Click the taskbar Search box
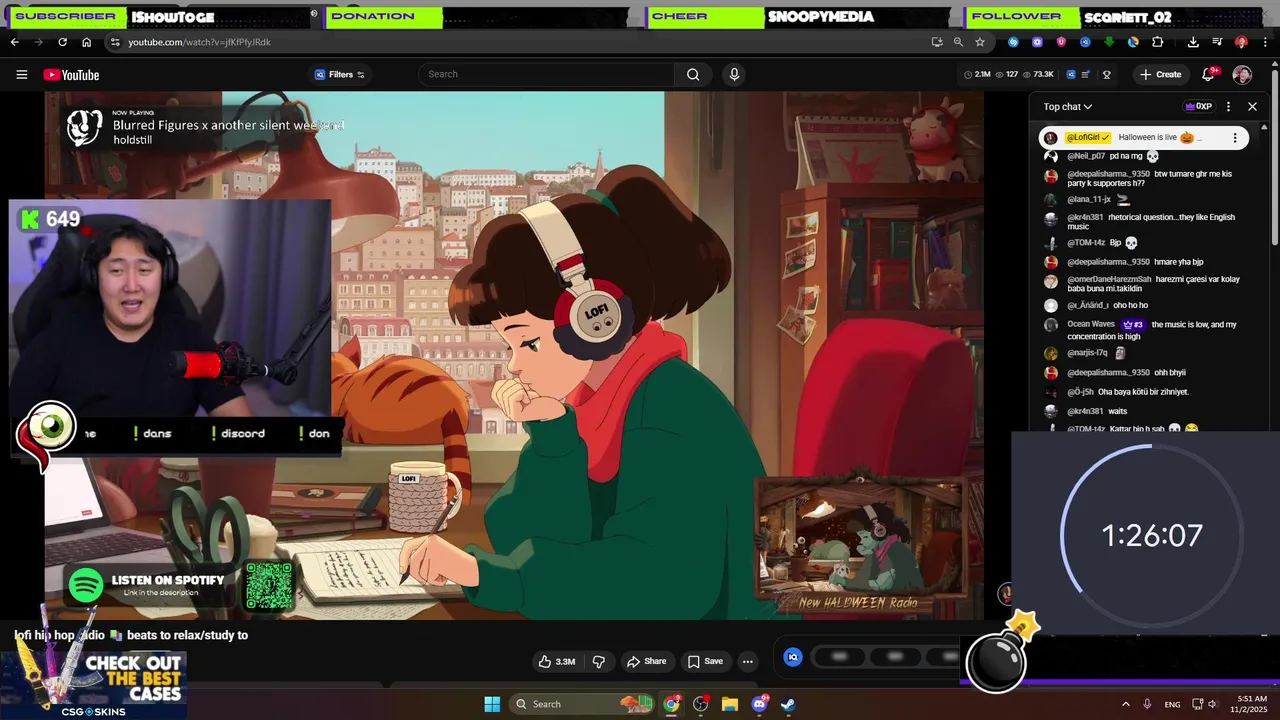This screenshot has height=720, width=1280. coord(581,704)
